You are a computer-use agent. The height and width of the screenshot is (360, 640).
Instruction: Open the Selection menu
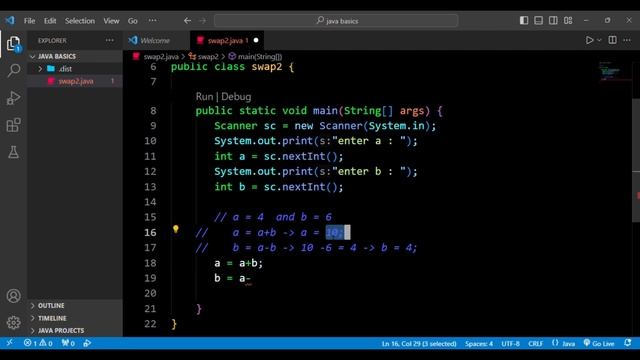point(80,21)
